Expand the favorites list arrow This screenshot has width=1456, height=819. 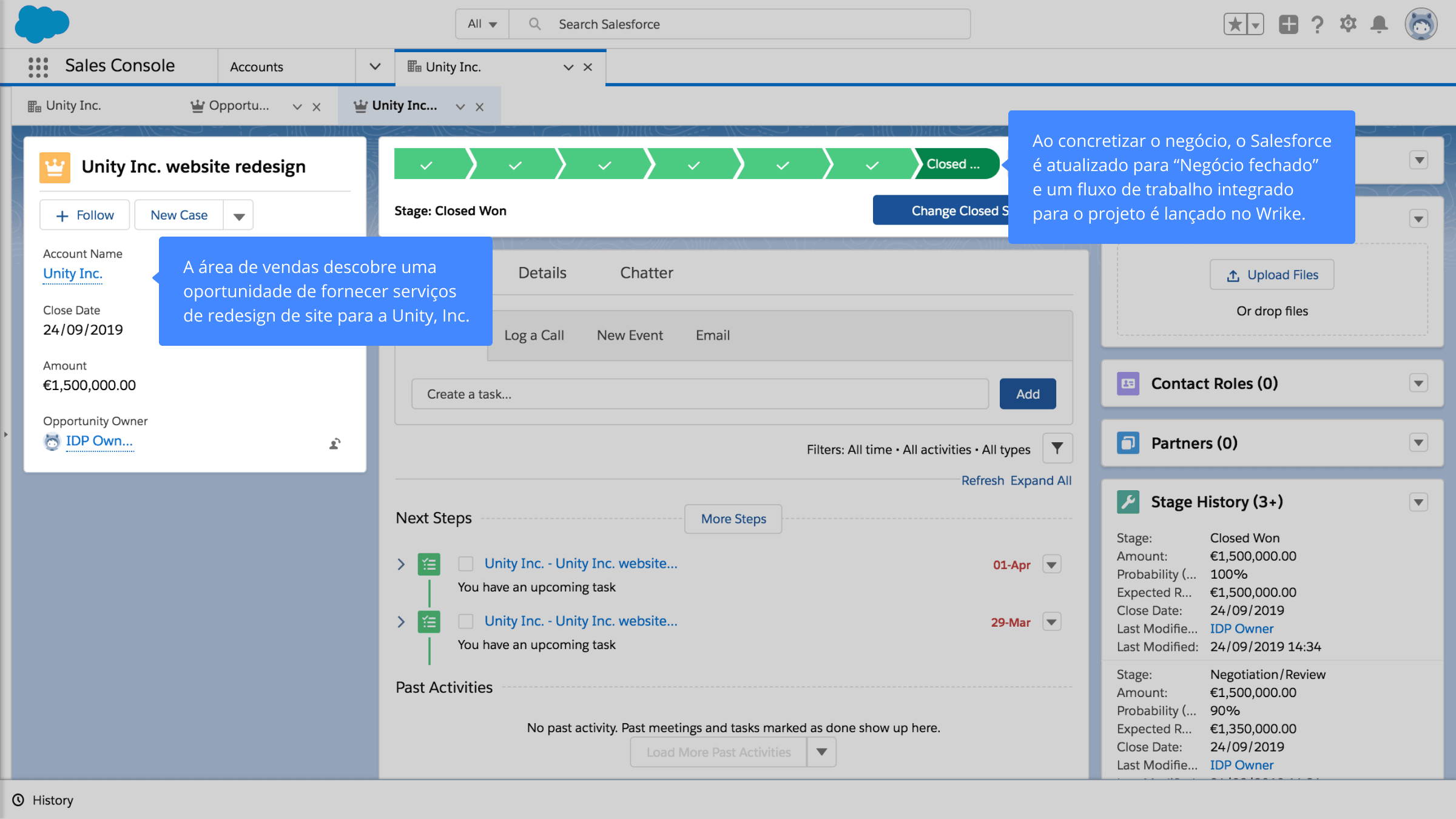click(x=1255, y=24)
